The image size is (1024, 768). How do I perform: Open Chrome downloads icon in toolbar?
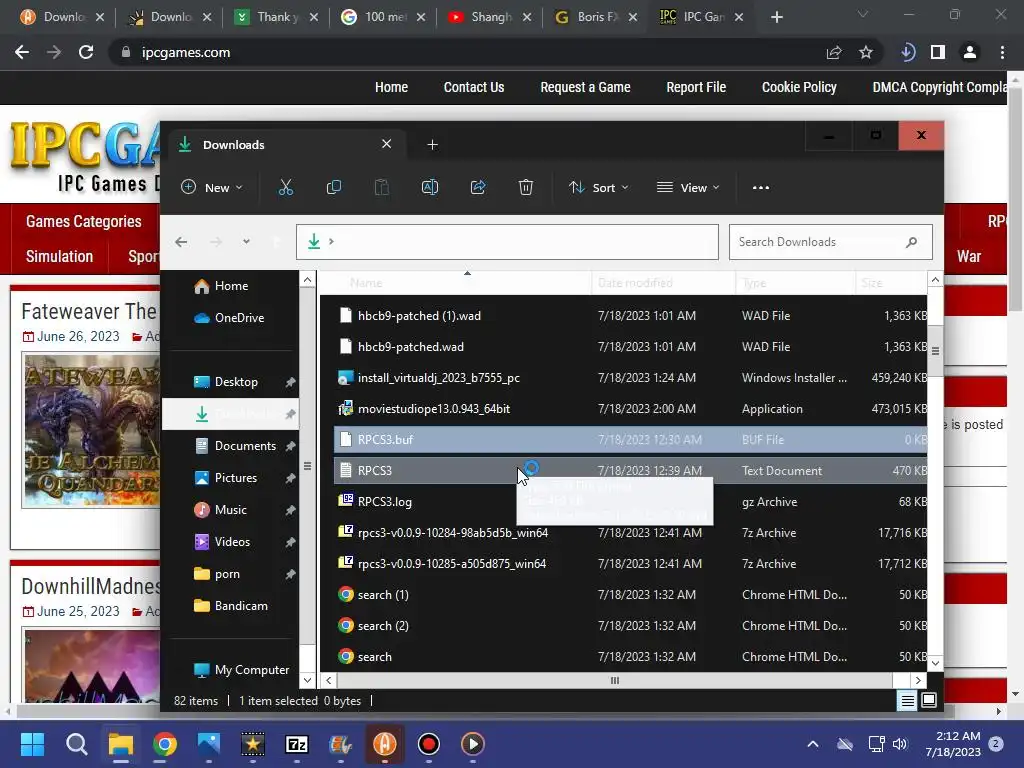(908, 52)
